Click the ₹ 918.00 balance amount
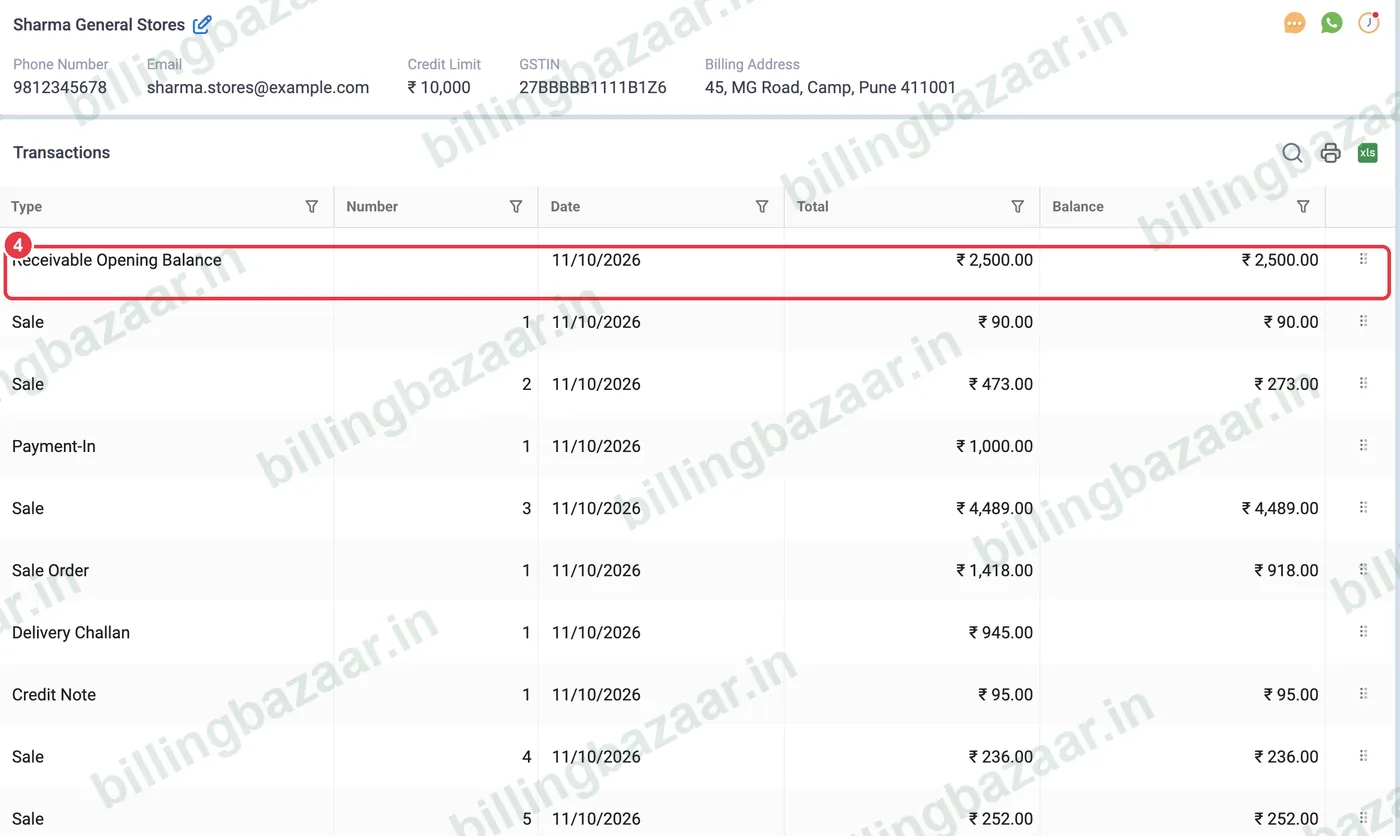 1286,570
